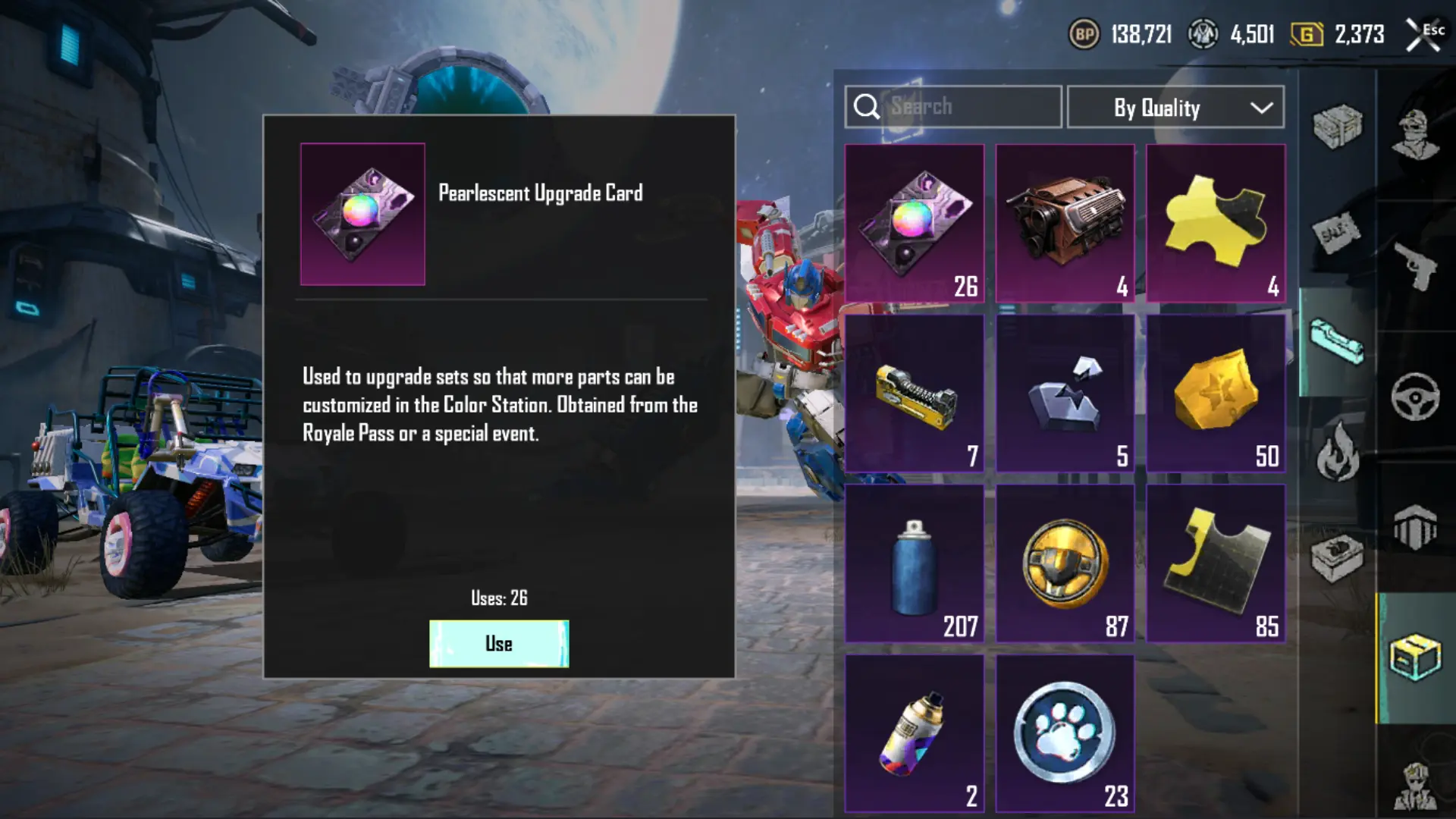
Task: Select the yellow puzzle piece item
Action: (1216, 224)
